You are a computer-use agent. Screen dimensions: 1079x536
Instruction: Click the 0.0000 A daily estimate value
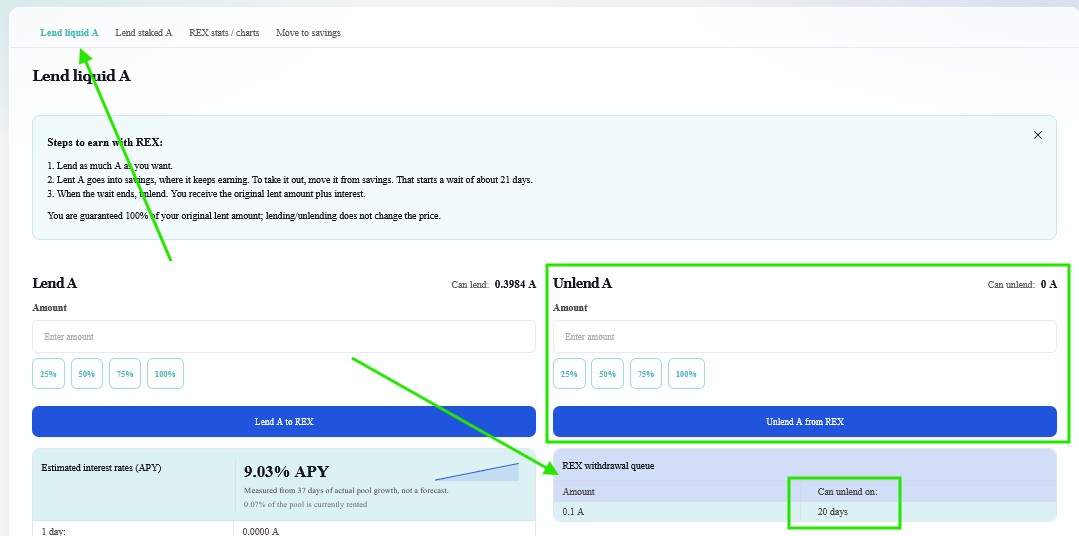pyautogui.click(x=261, y=531)
